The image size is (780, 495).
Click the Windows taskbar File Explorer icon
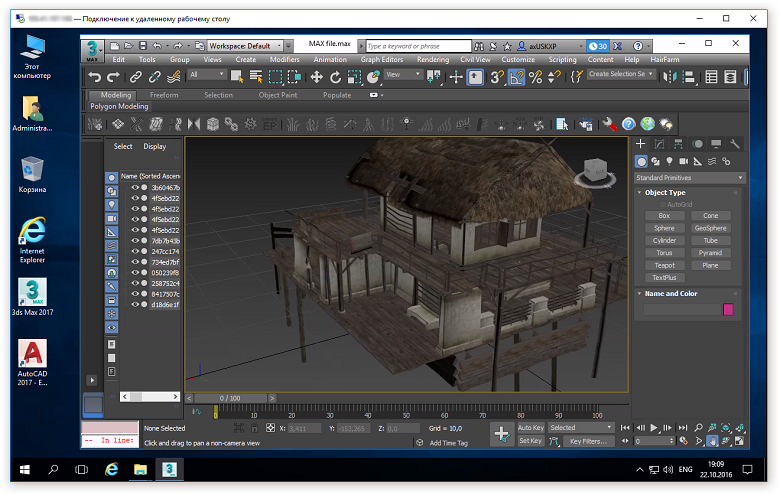(x=141, y=468)
